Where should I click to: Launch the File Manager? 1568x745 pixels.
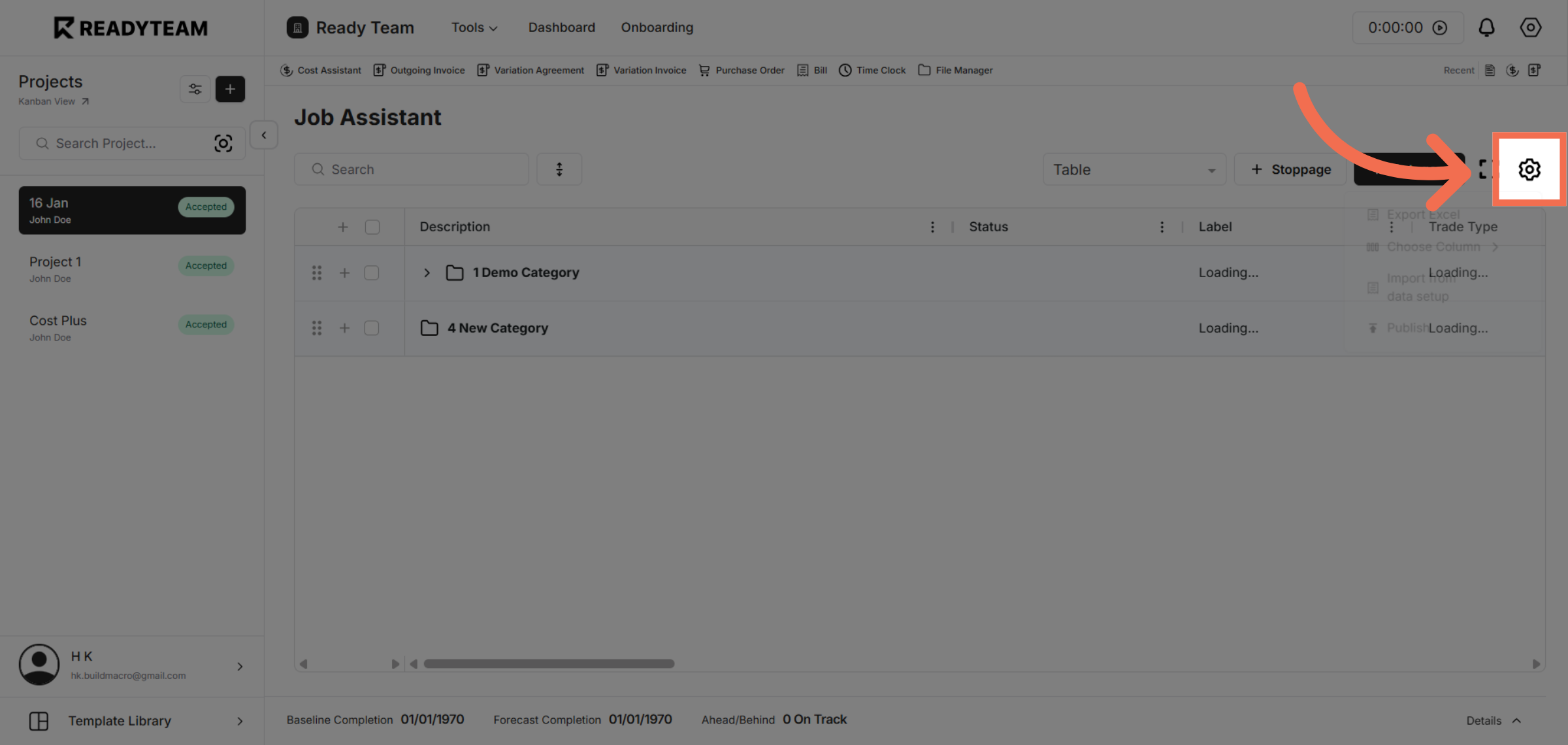click(955, 70)
